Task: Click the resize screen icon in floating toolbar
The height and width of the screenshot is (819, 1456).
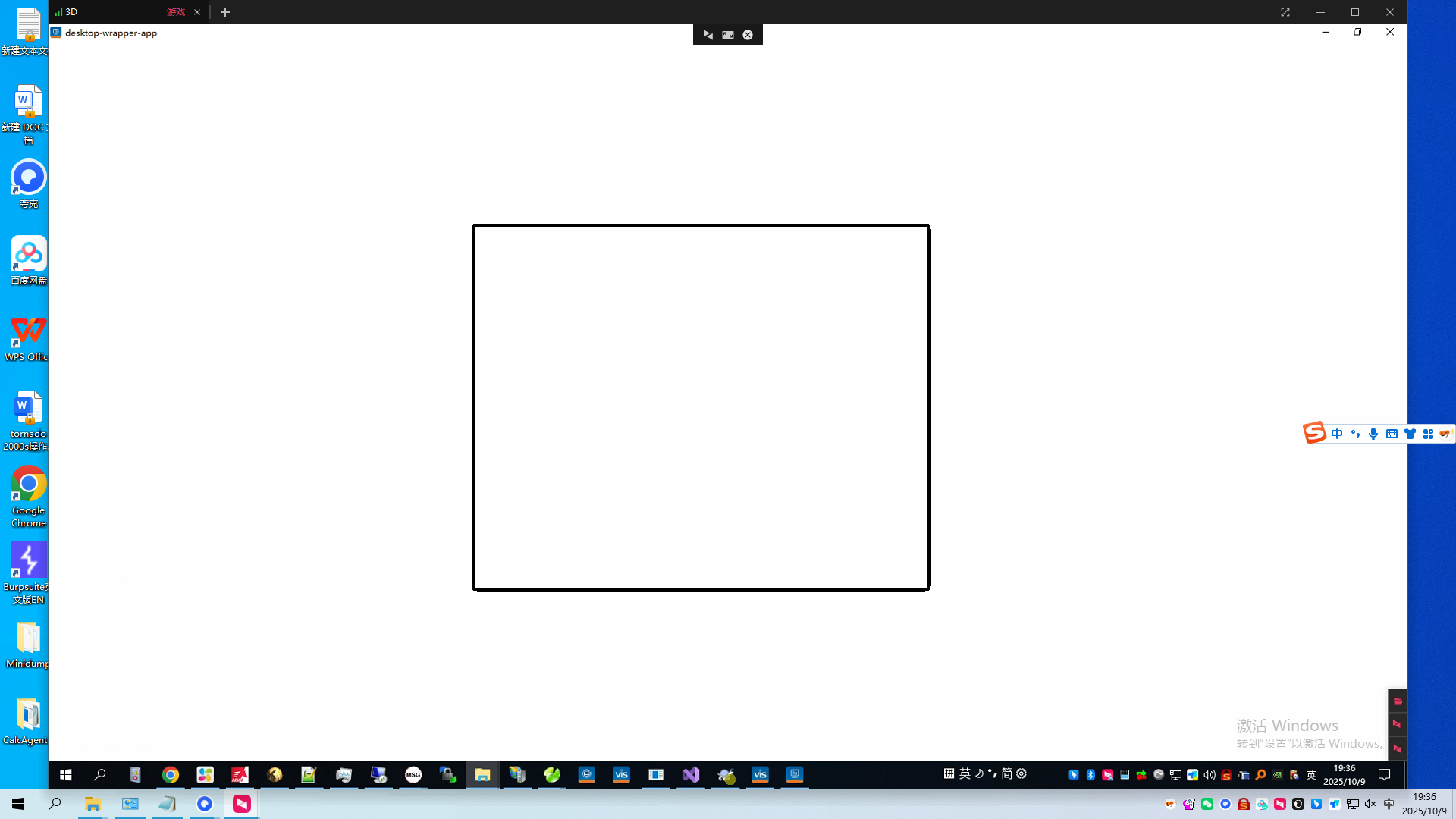Action: tap(728, 35)
